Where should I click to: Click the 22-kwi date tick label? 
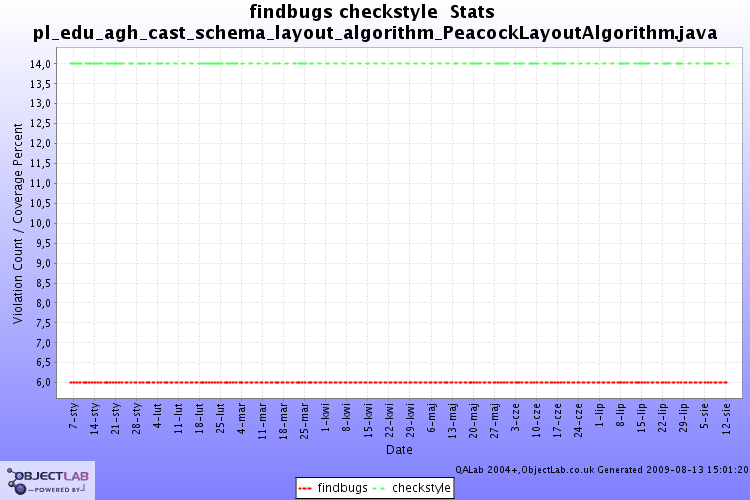[x=389, y=420]
